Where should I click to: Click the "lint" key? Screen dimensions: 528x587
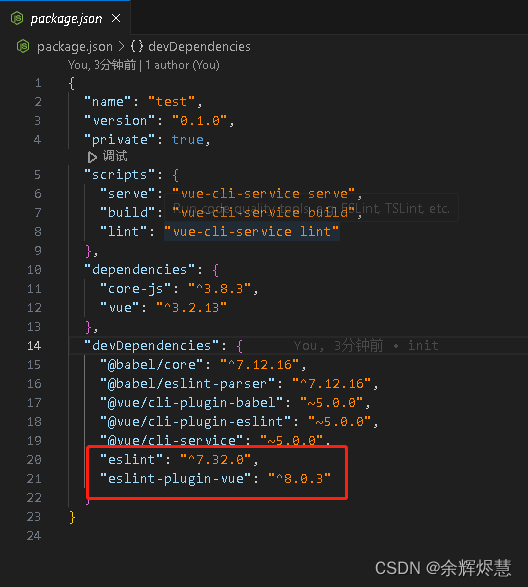(x=124, y=232)
